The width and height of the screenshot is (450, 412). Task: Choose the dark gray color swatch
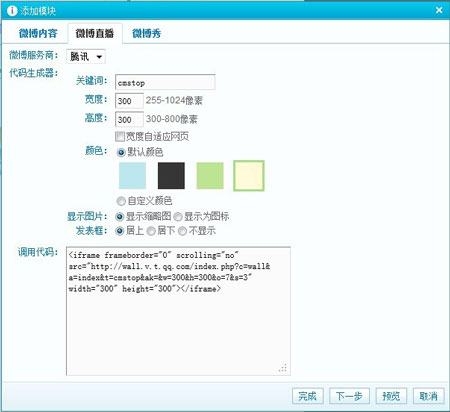click(x=171, y=176)
